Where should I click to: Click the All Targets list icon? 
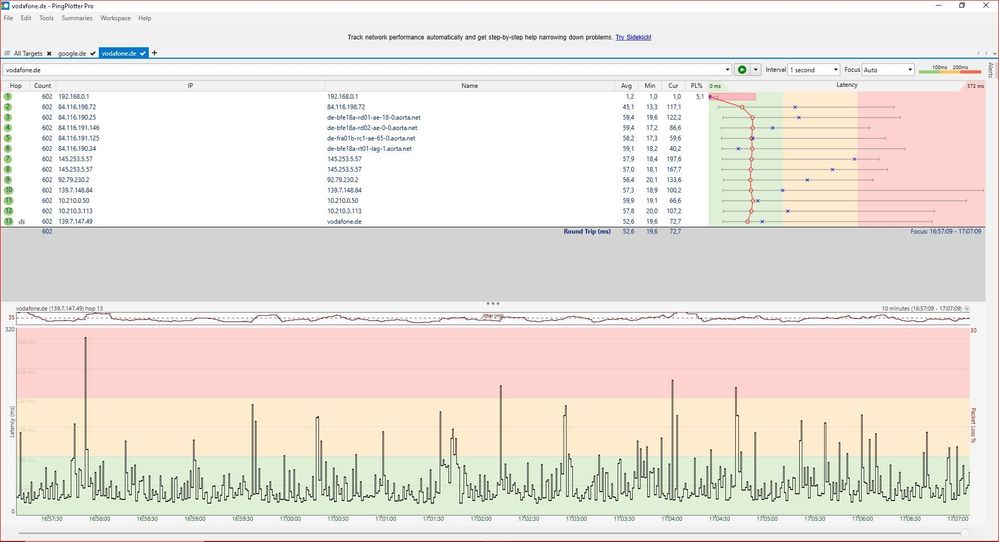click(x=7, y=53)
